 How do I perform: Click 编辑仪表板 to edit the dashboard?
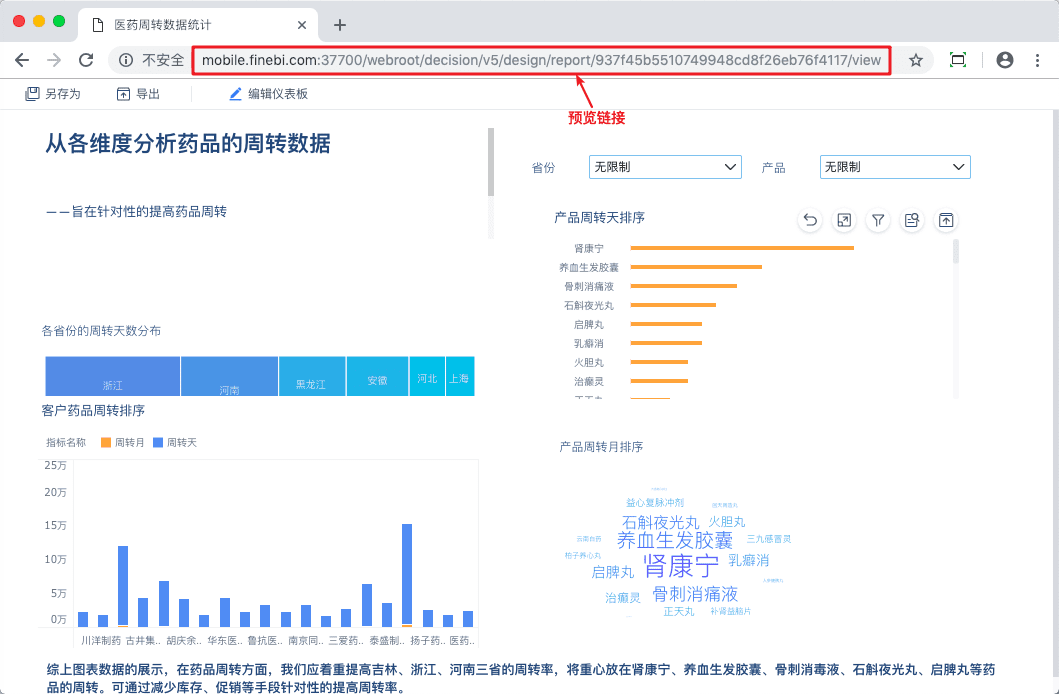pos(269,94)
